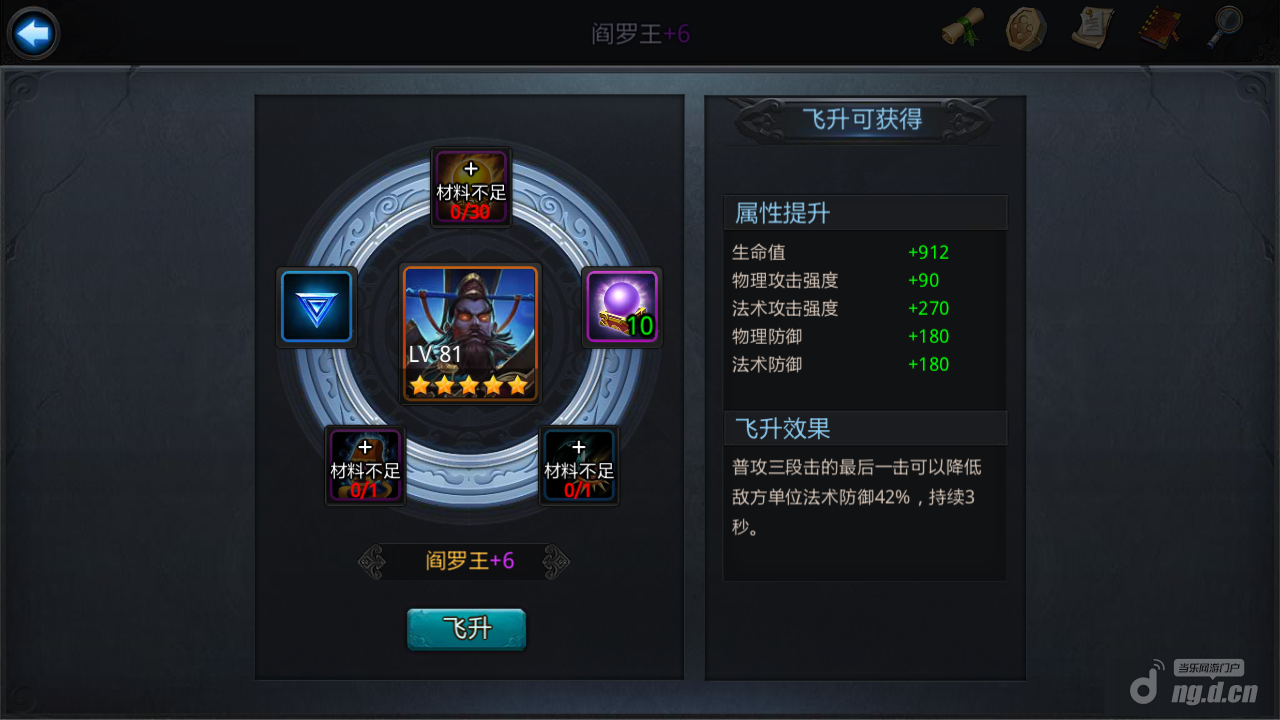This screenshot has height=720, width=1280.
Task: Add material to bottom-right 0/1 slot
Action: click(x=578, y=465)
